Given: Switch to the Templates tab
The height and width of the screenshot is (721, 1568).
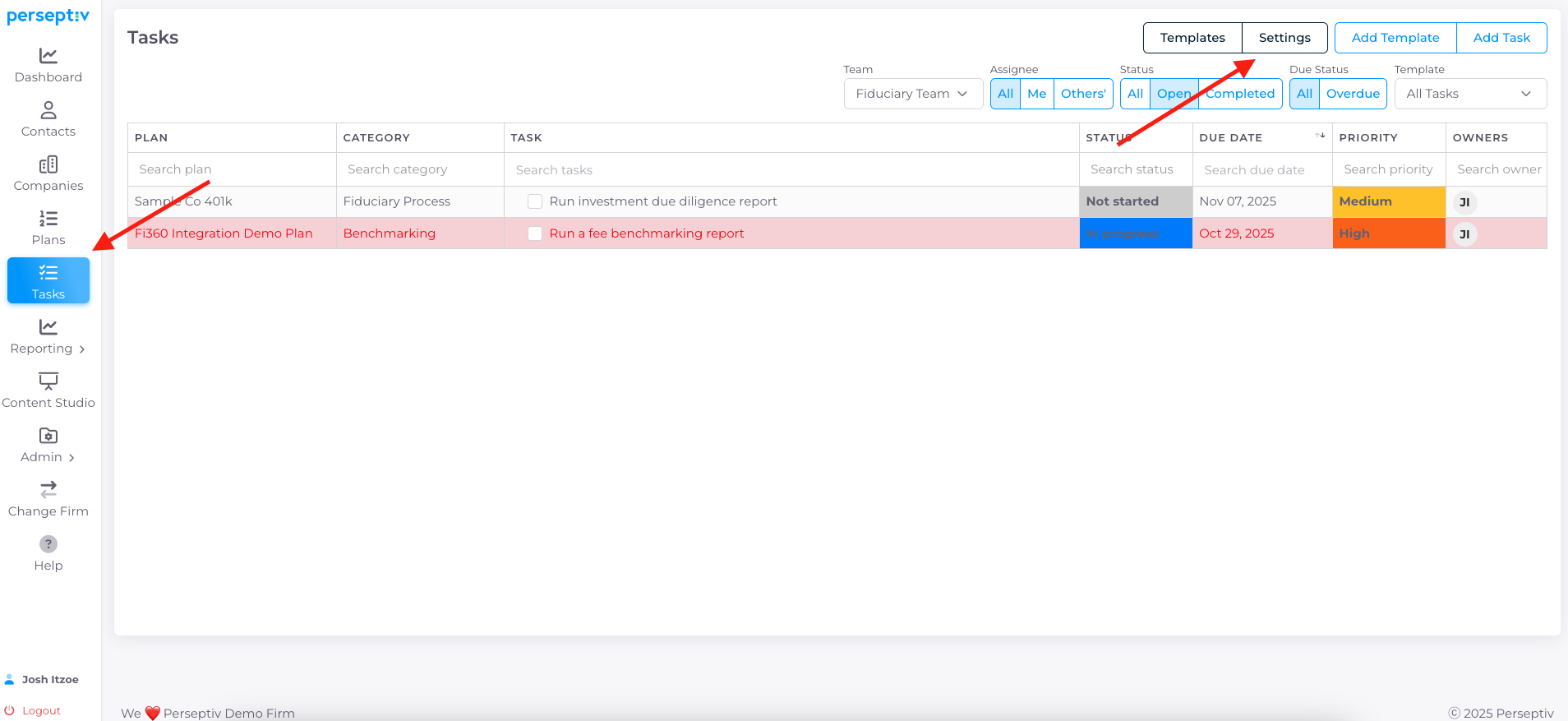Looking at the screenshot, I should [1192, 38].
